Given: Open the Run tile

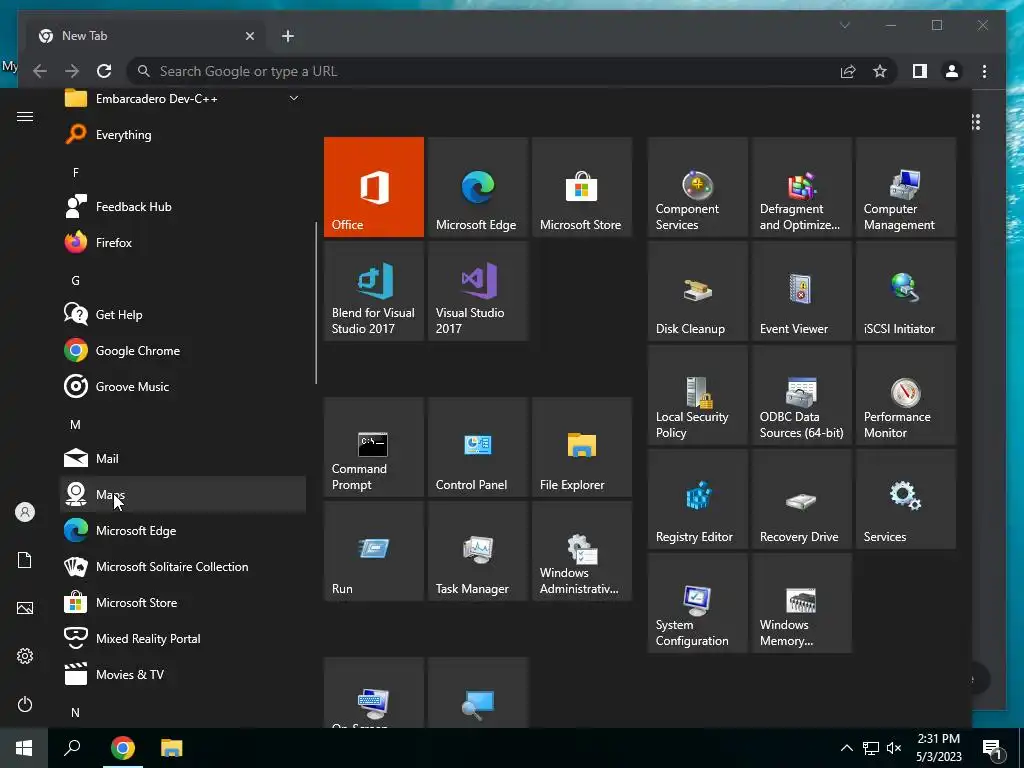Looking at the screenshot, I should pyautogui.click(x=374, y=551).
